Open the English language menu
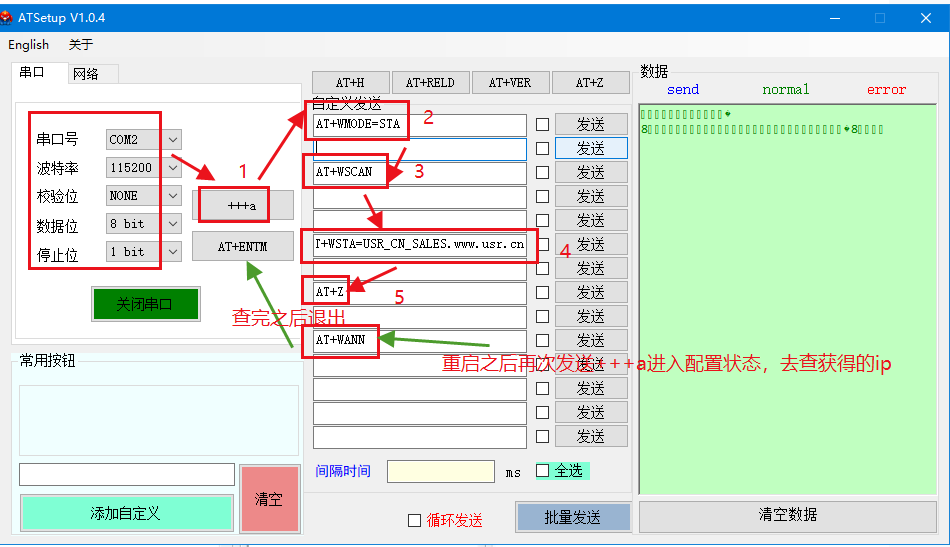Viewport: 950px width, 547px height. tap(28, 45)
